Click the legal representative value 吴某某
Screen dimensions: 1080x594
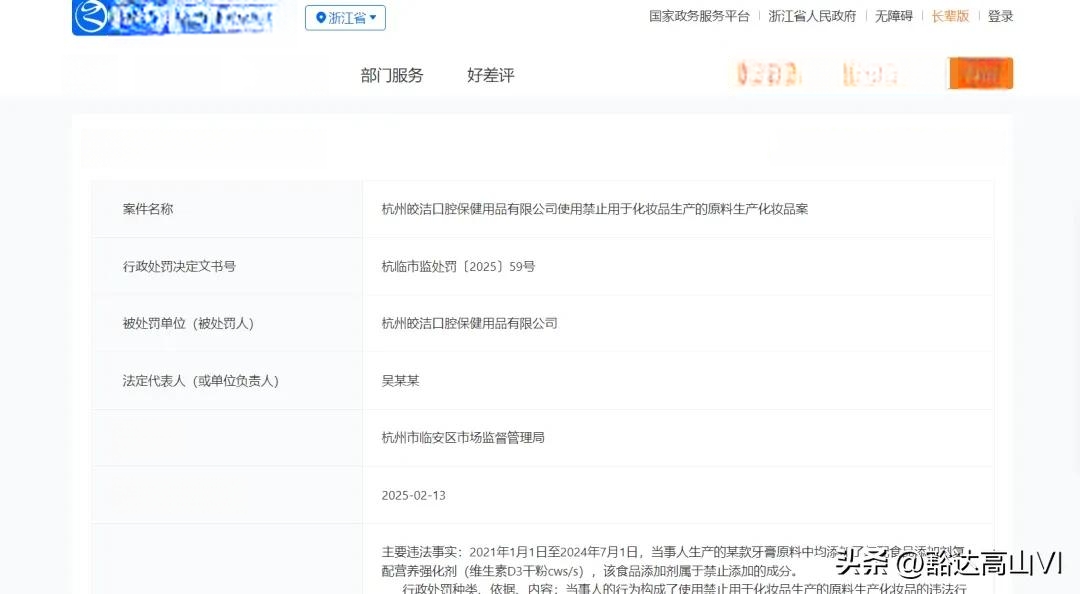pyautogui.click(x=400, y=380)
